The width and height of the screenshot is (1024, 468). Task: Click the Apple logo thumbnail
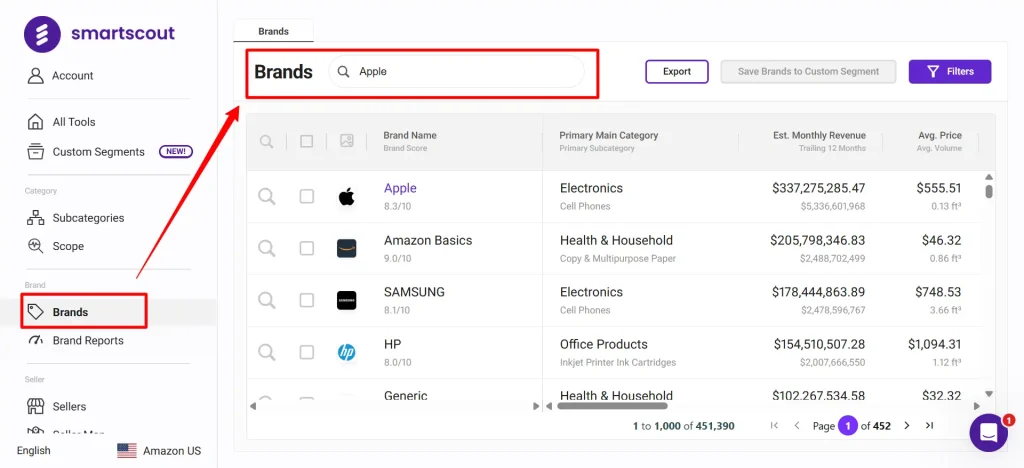pos(347,196)
